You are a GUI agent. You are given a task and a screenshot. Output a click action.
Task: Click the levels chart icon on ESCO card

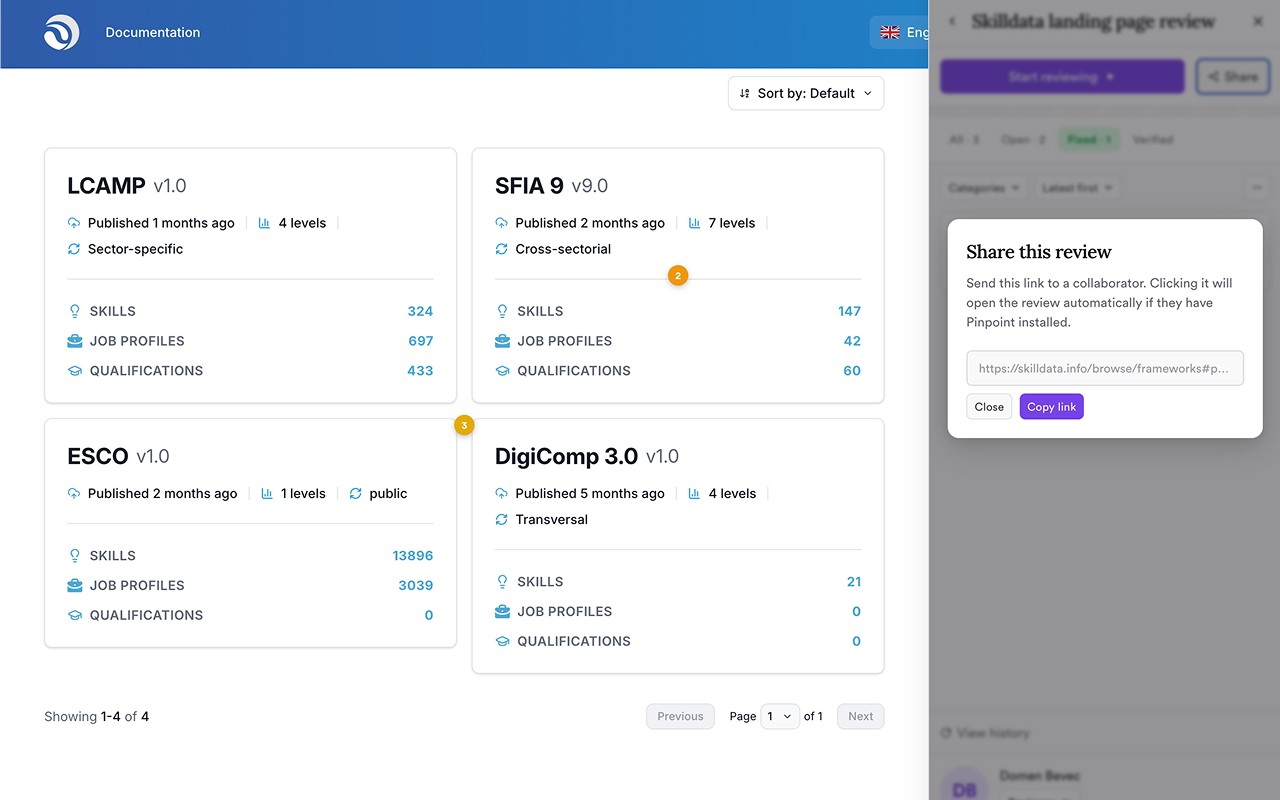[x=267, y=493]
